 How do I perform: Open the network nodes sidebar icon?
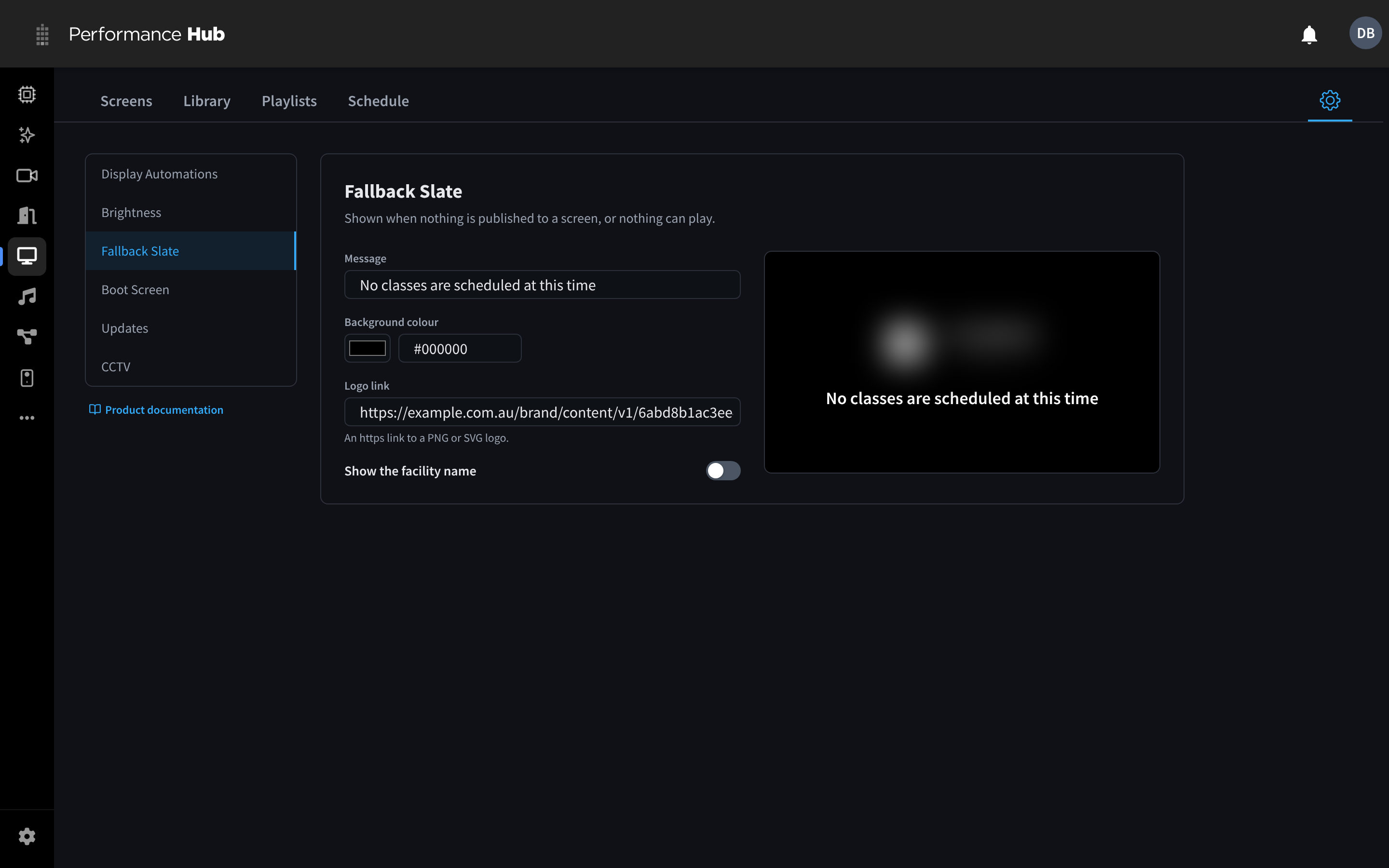[27, 337]
